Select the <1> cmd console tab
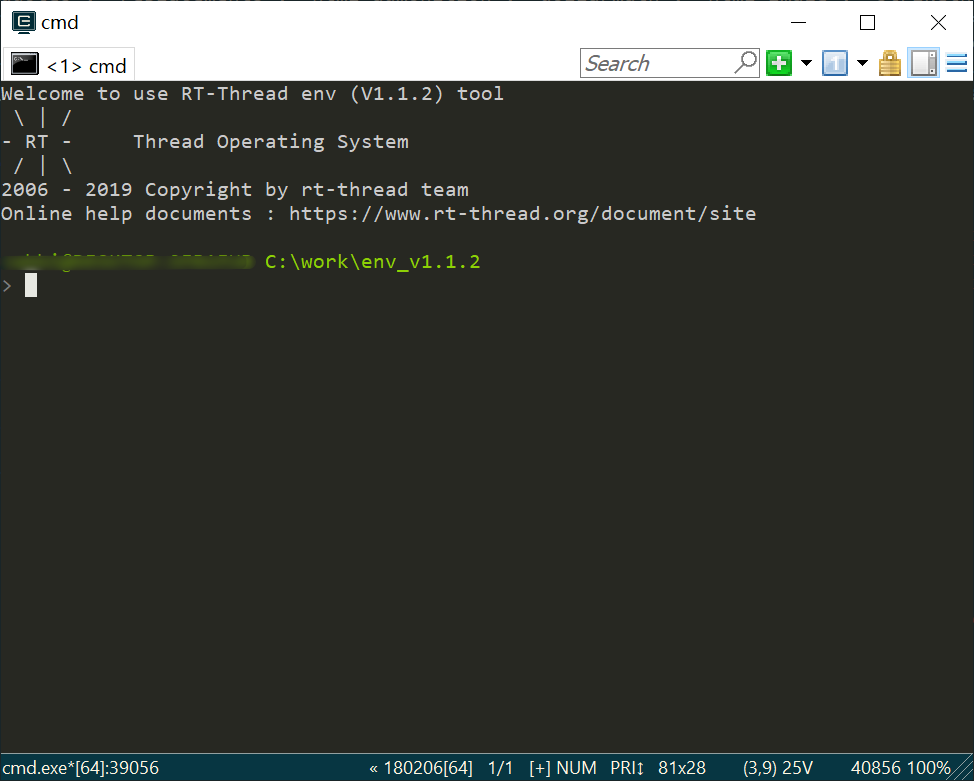 point(69,65)
